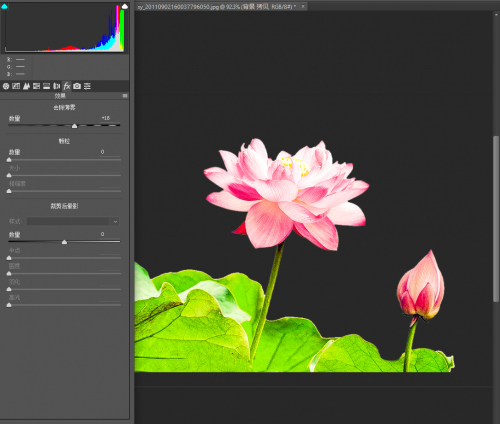This screenshot has width=500, height=424.
Task: Open the Basic panel tab icon
Action: tap(6, 86)
